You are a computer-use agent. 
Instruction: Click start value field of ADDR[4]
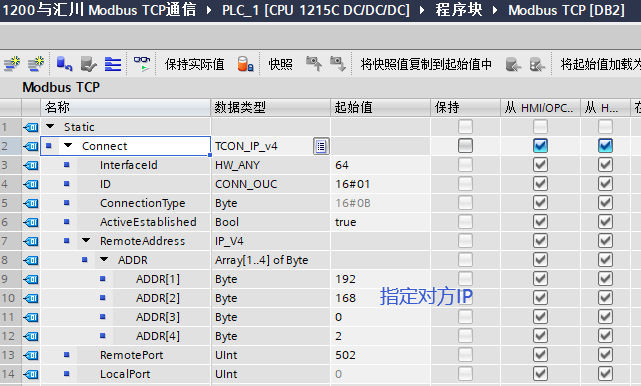pos(380,336)
